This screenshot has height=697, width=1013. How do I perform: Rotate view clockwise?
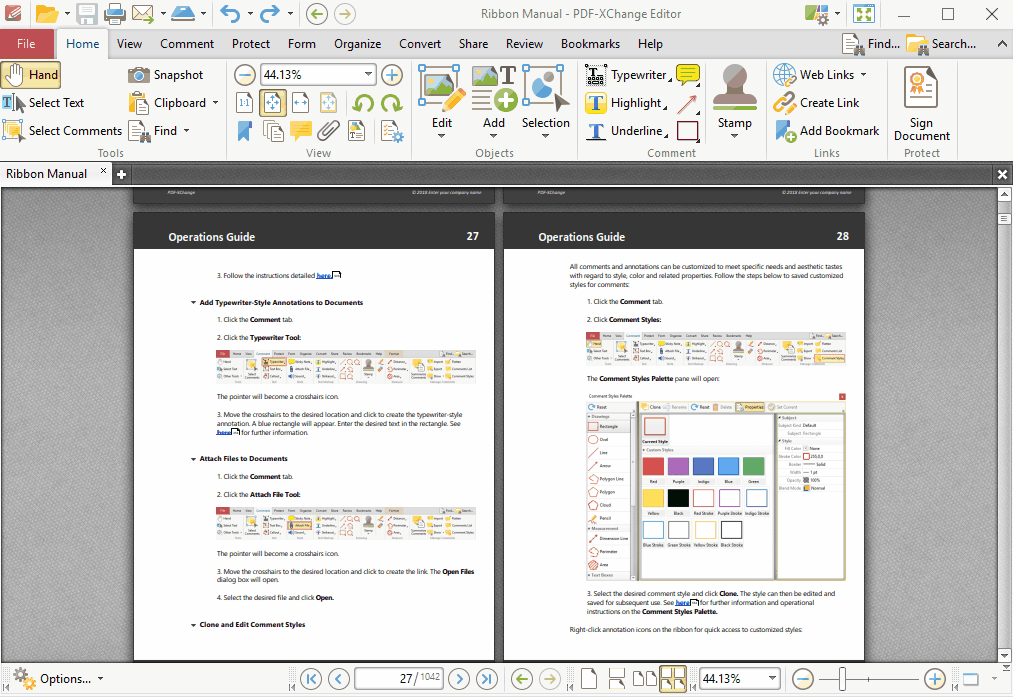point(392,103)
